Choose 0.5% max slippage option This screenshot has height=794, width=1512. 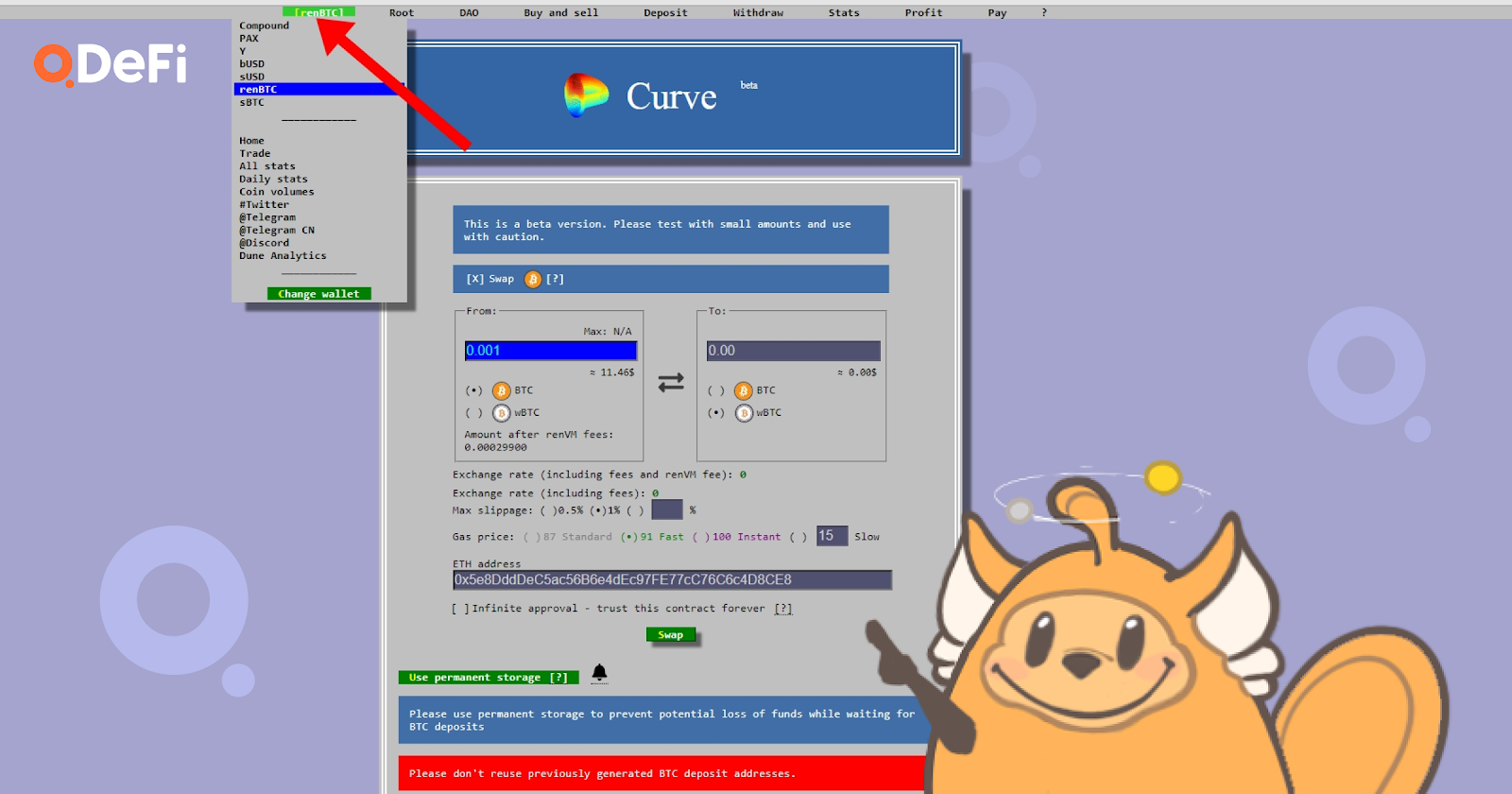pos(549,510)
